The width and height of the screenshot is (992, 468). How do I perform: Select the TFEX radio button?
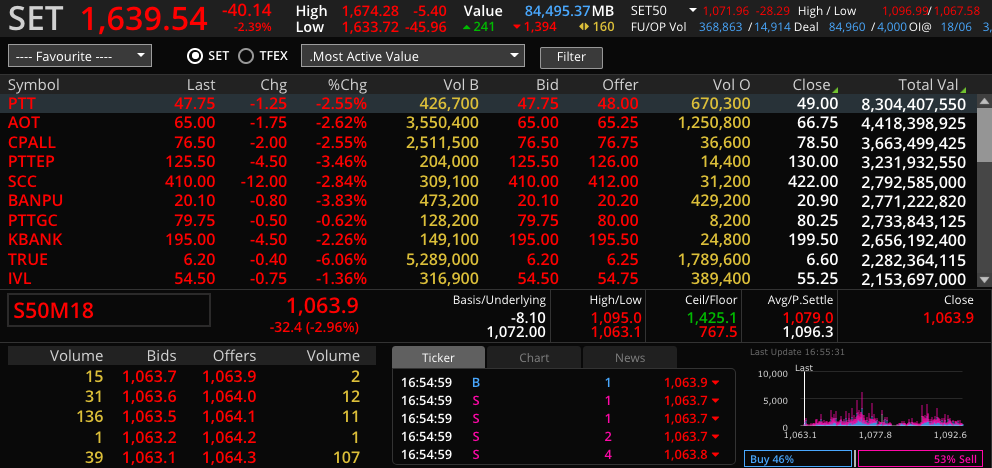tap(245, 56)
